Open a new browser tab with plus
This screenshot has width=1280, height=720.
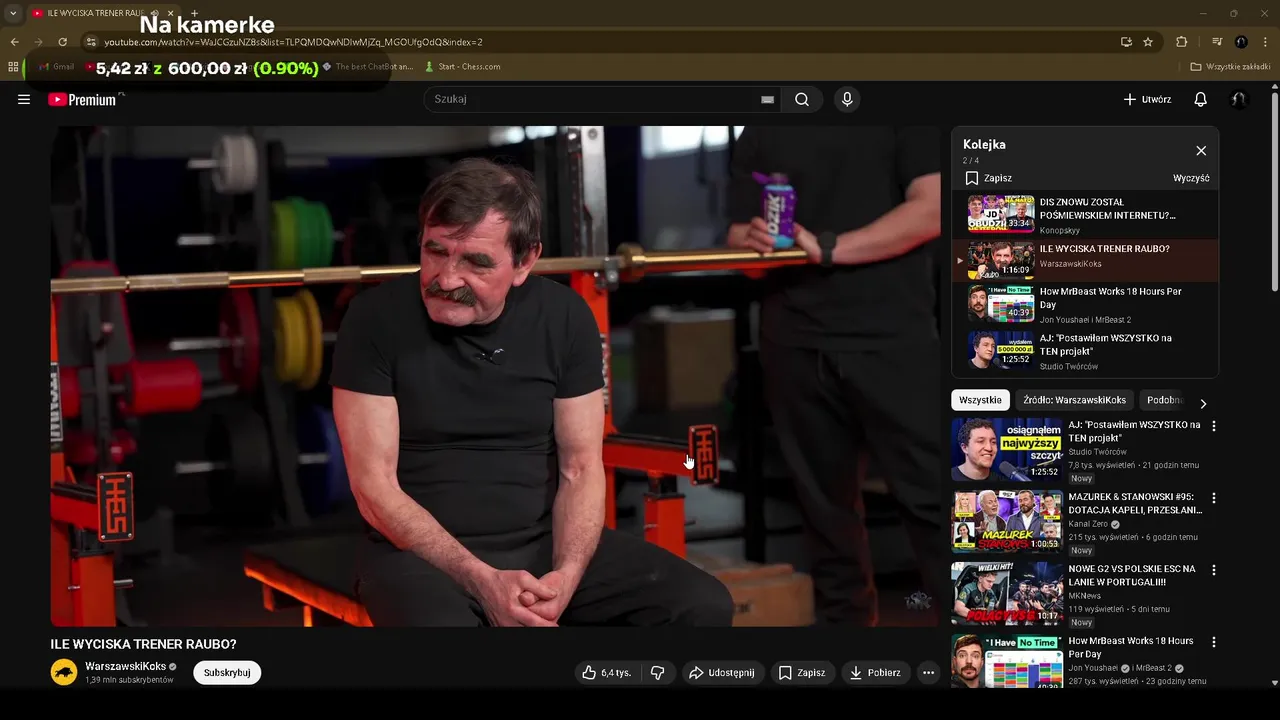(x=194, y=13)
